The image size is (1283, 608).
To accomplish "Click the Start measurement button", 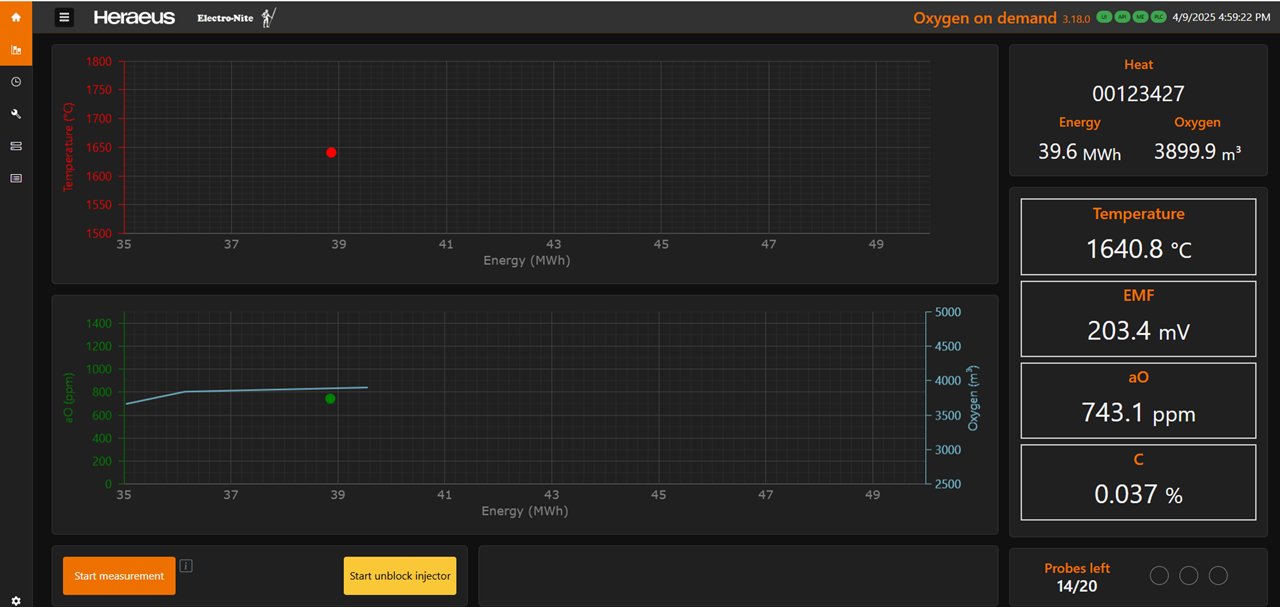I will coord(119,576).
